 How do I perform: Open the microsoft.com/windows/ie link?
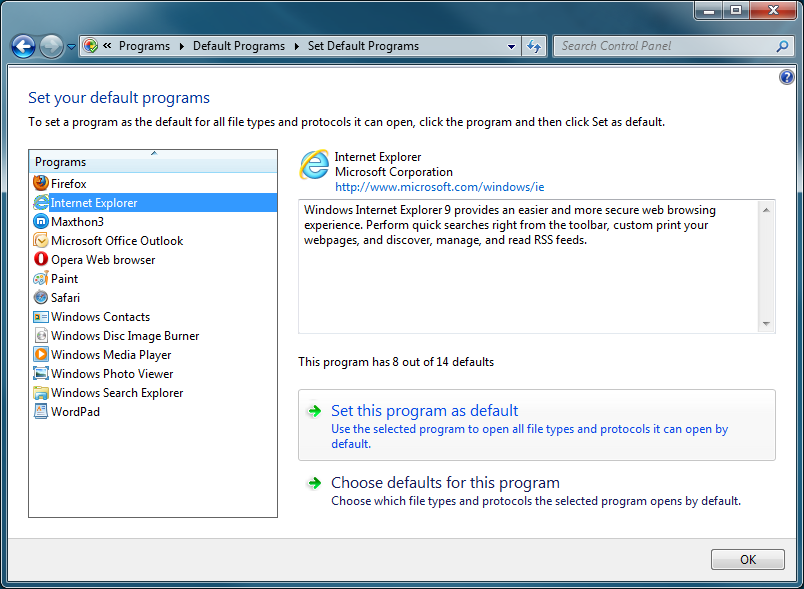coord(439,187)
